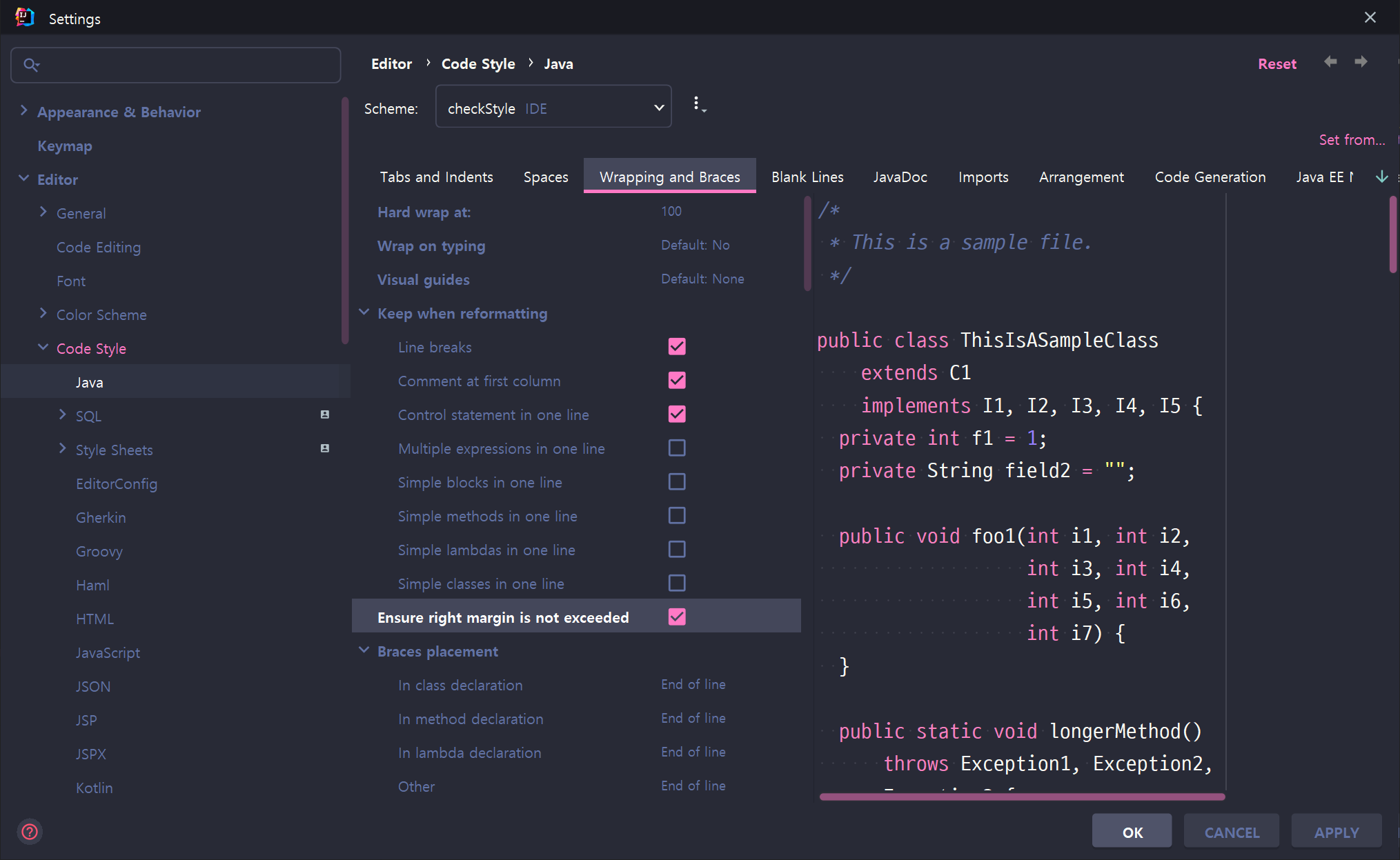This screenshot has height=860, width=1400.
Task: Click the back navigation arrow
Action: [1330, 62]
